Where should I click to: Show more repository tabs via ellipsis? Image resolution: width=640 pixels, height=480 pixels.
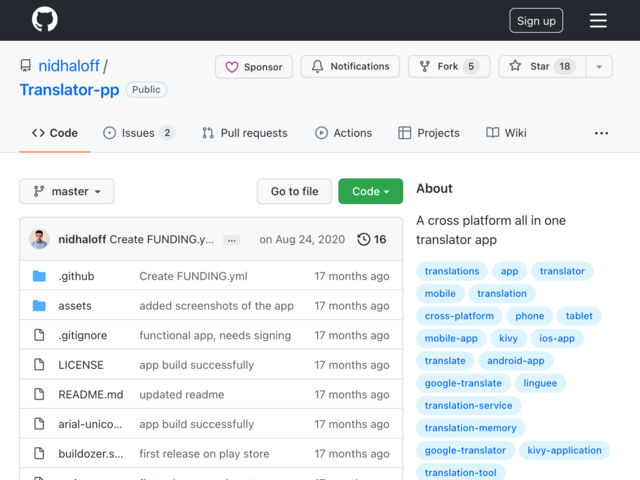point(601,133)
